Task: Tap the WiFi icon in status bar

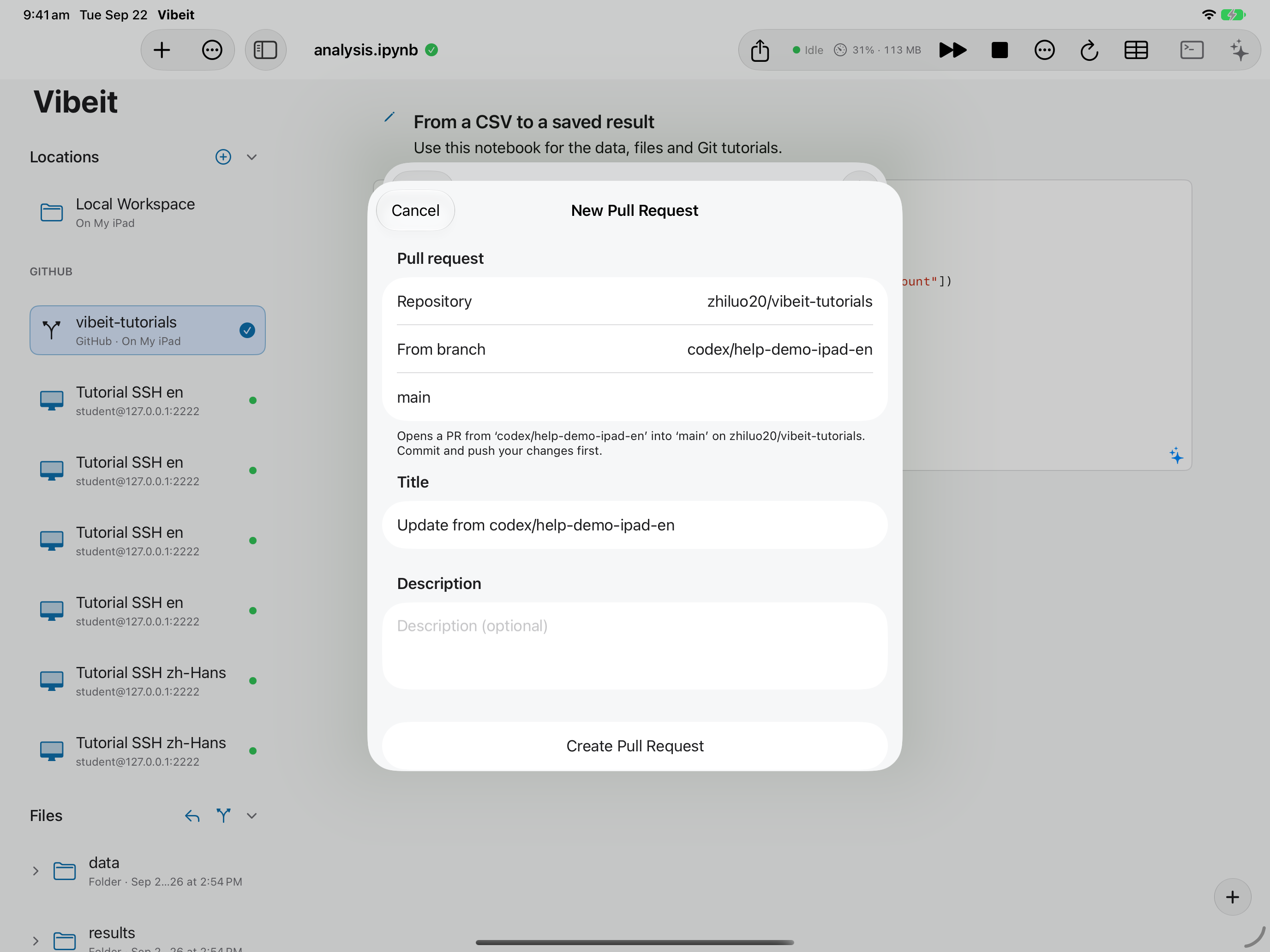Action: tap(1208, 14)
